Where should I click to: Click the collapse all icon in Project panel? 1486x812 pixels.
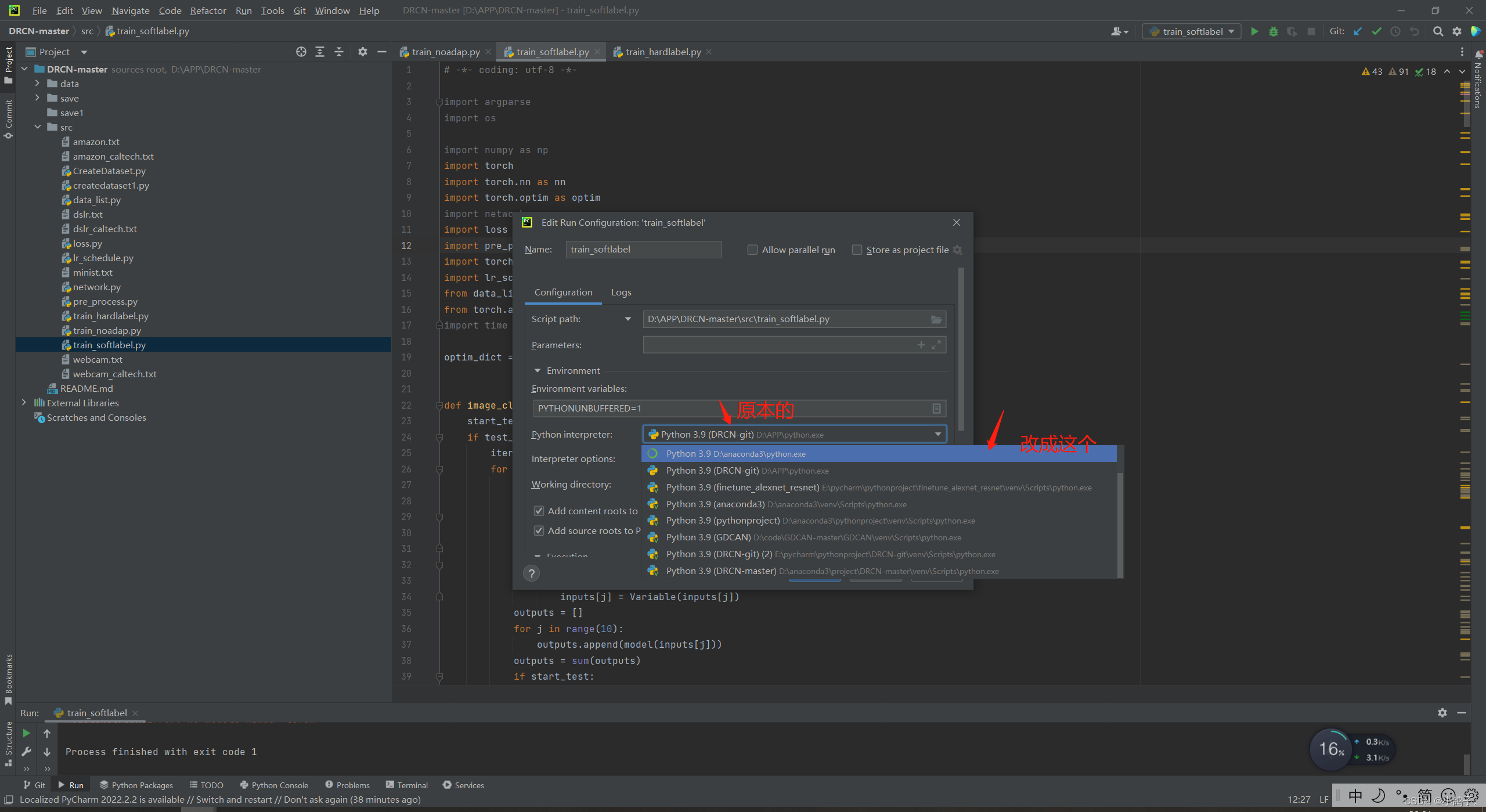point(339,52)
